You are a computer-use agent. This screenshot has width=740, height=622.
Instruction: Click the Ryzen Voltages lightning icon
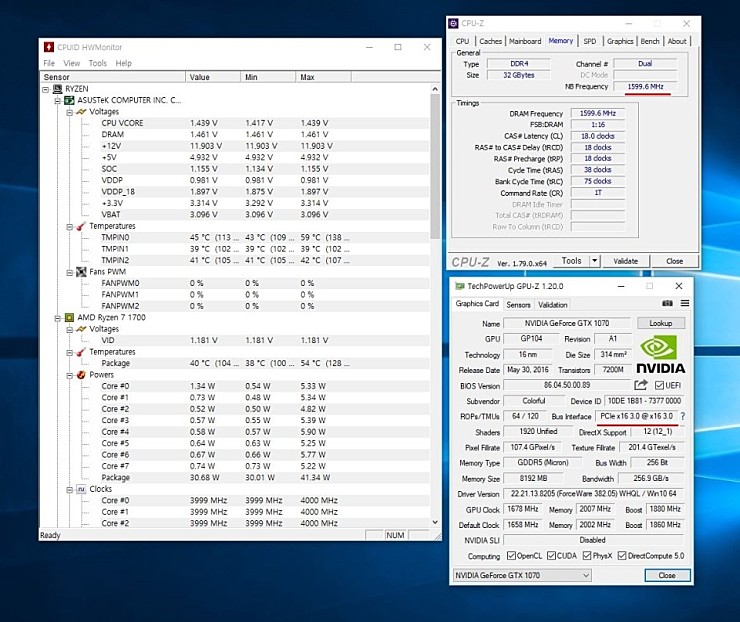pyautogui.click(x=81, y=329)
